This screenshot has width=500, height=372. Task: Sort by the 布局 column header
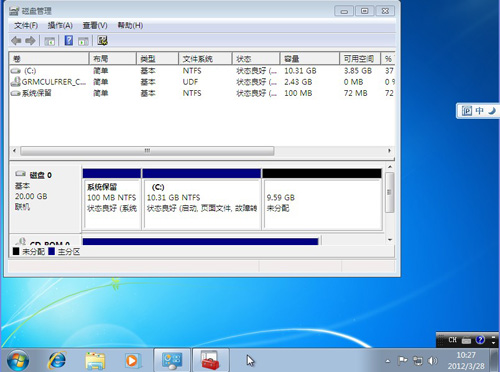click(113, 59)
